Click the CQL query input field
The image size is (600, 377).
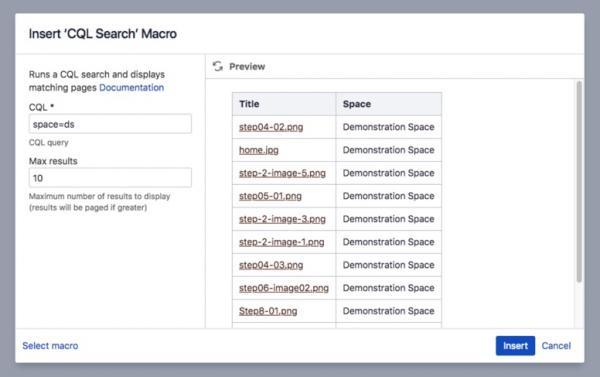[x=110, y=124]
